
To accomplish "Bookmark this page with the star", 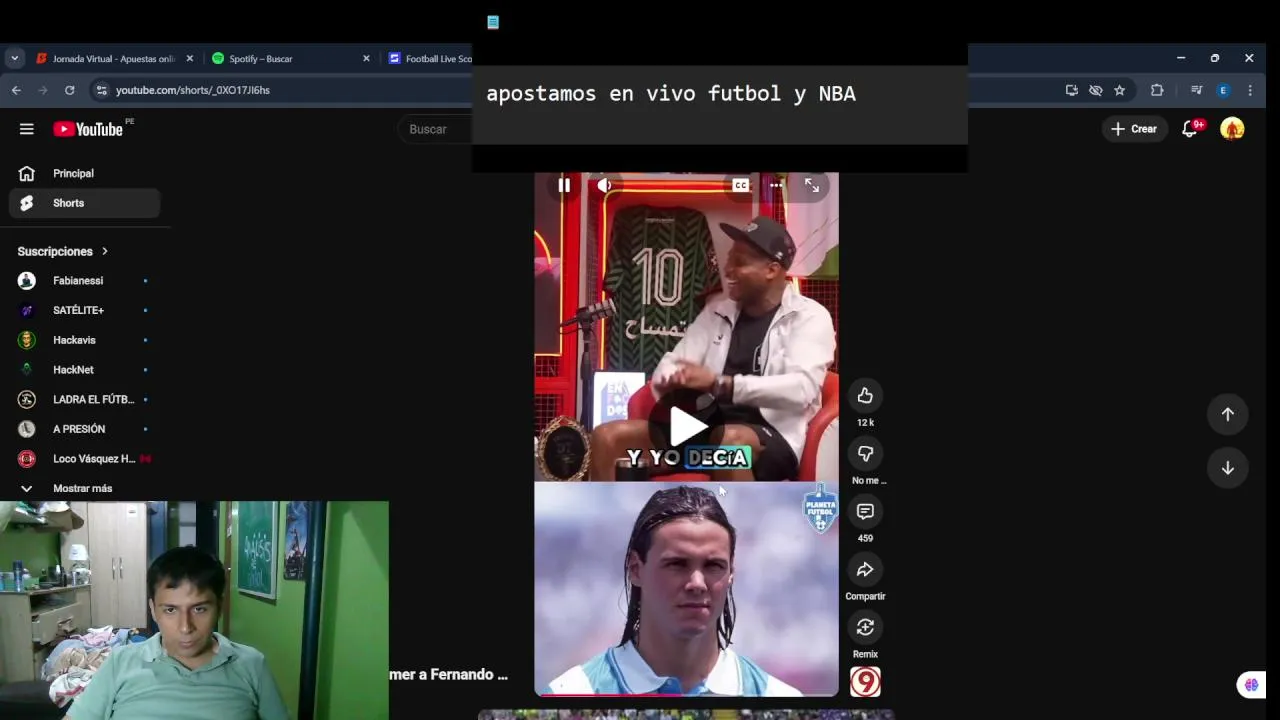I will (1120, 90).
